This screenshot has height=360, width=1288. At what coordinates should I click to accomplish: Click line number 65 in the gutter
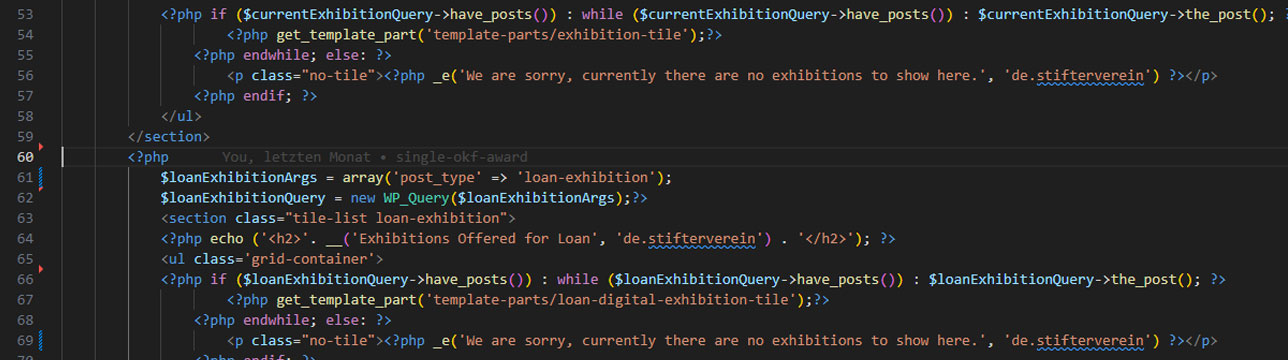pos(26,259)
